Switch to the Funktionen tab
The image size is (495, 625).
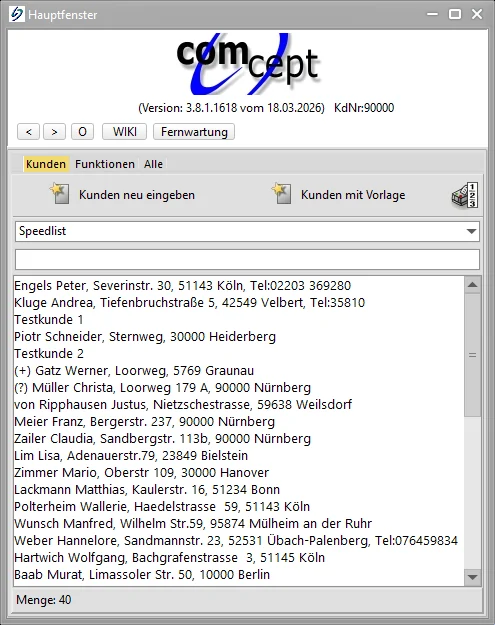click(x=105, y=164)
